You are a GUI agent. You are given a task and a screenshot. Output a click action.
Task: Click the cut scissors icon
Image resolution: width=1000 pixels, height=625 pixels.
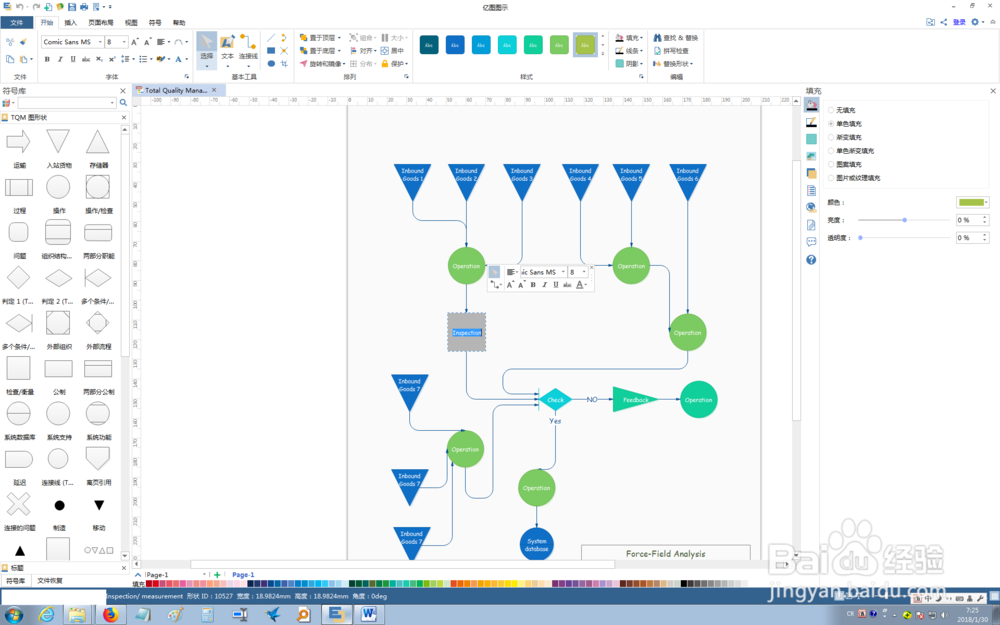[10, 42]
